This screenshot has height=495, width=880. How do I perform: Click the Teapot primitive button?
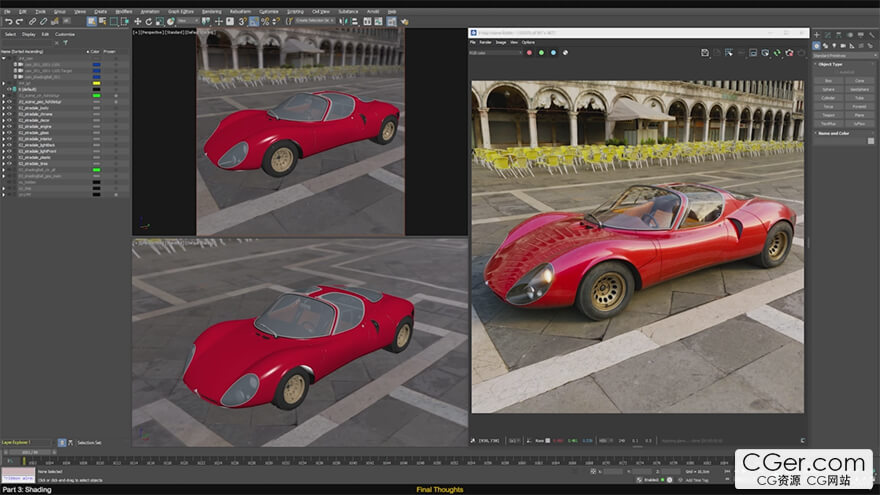[828, 115]
